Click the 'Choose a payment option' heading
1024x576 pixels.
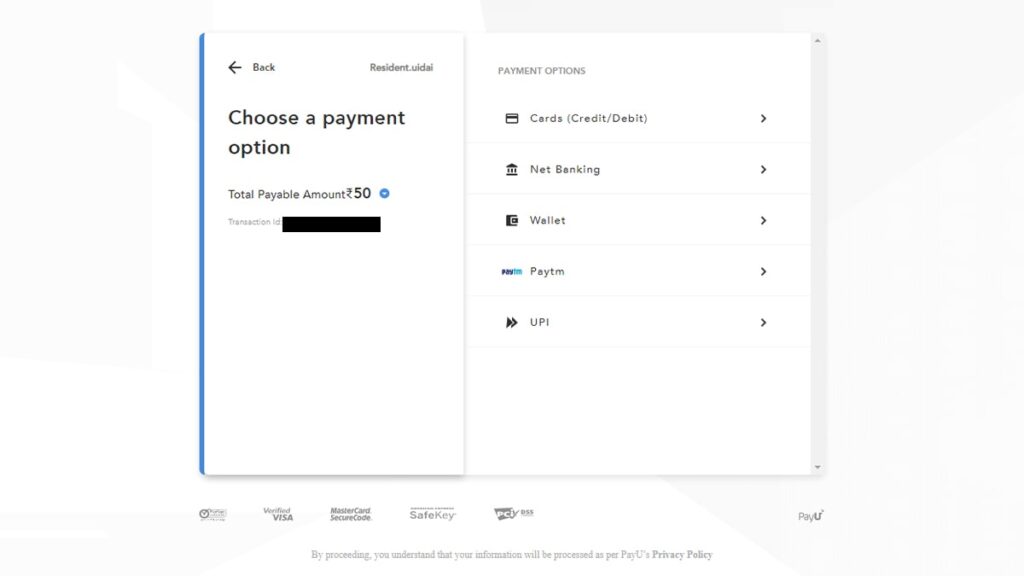click(x=317, y=133)
